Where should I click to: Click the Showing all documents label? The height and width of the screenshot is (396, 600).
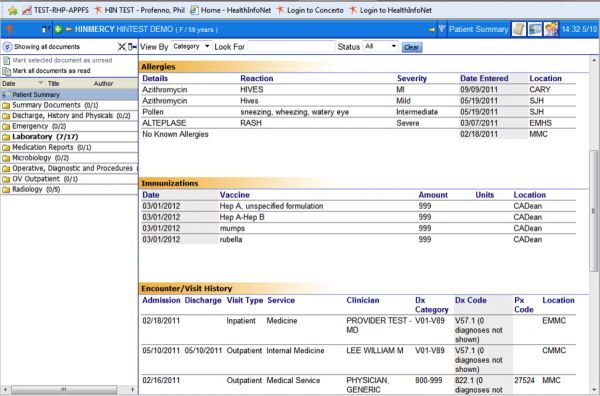(47, 47)
